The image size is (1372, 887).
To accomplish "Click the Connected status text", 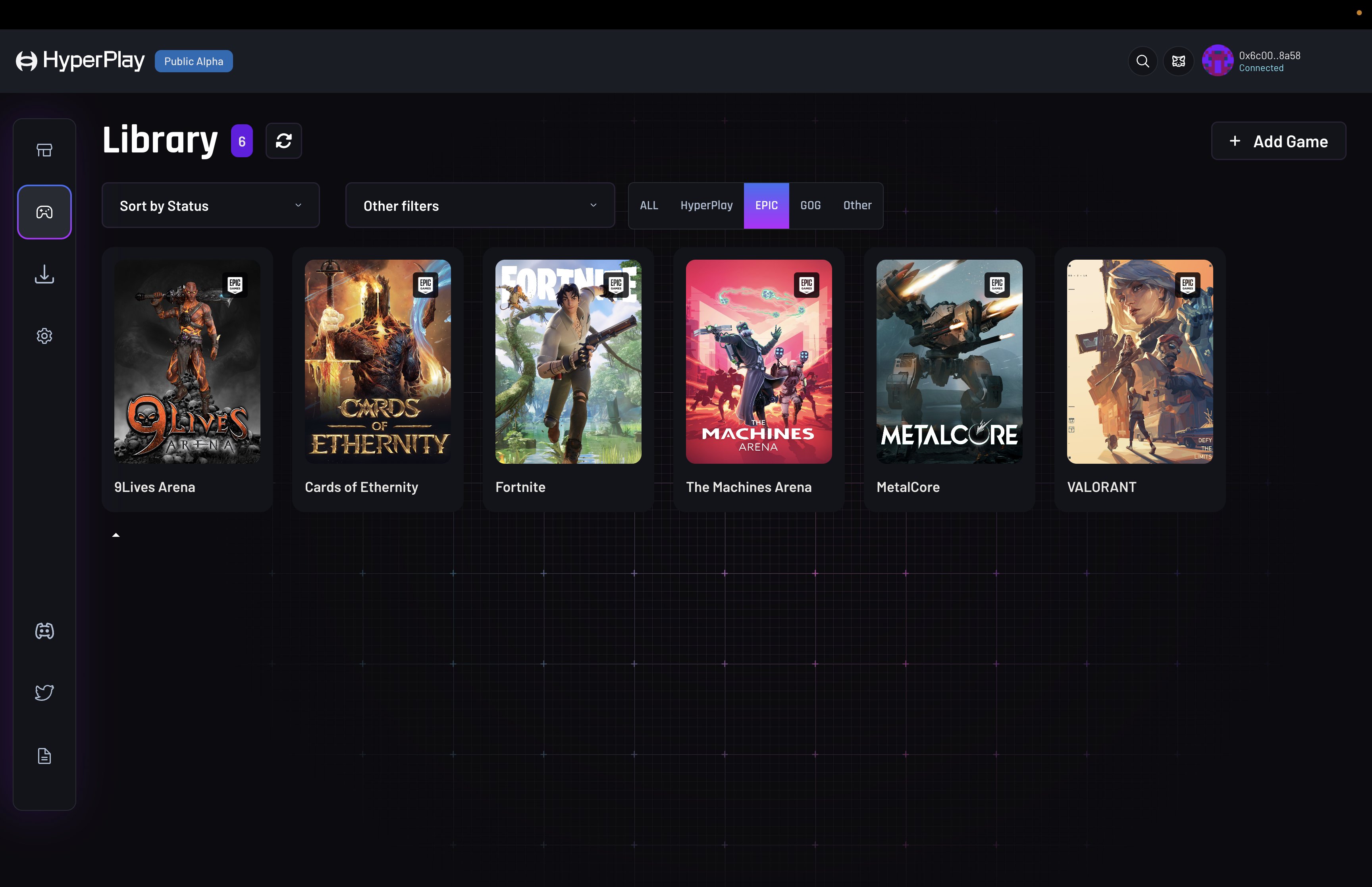I will click(1261, 68).
